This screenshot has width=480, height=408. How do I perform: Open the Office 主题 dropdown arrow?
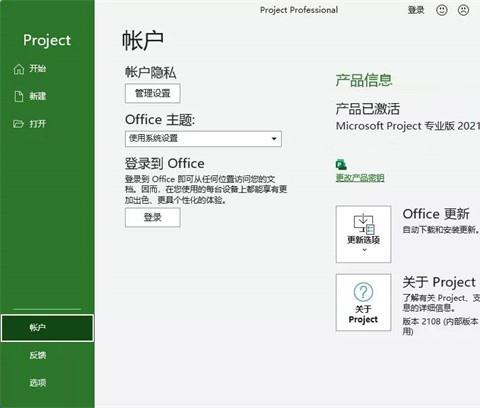pos(274,139)
